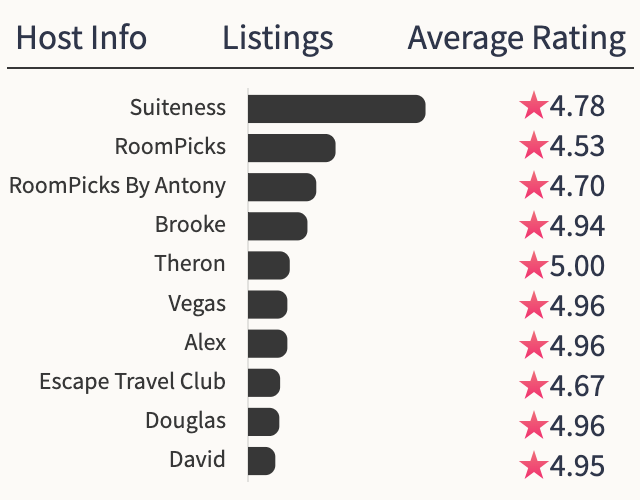Select the Suiteness host name

pos(178,107)
